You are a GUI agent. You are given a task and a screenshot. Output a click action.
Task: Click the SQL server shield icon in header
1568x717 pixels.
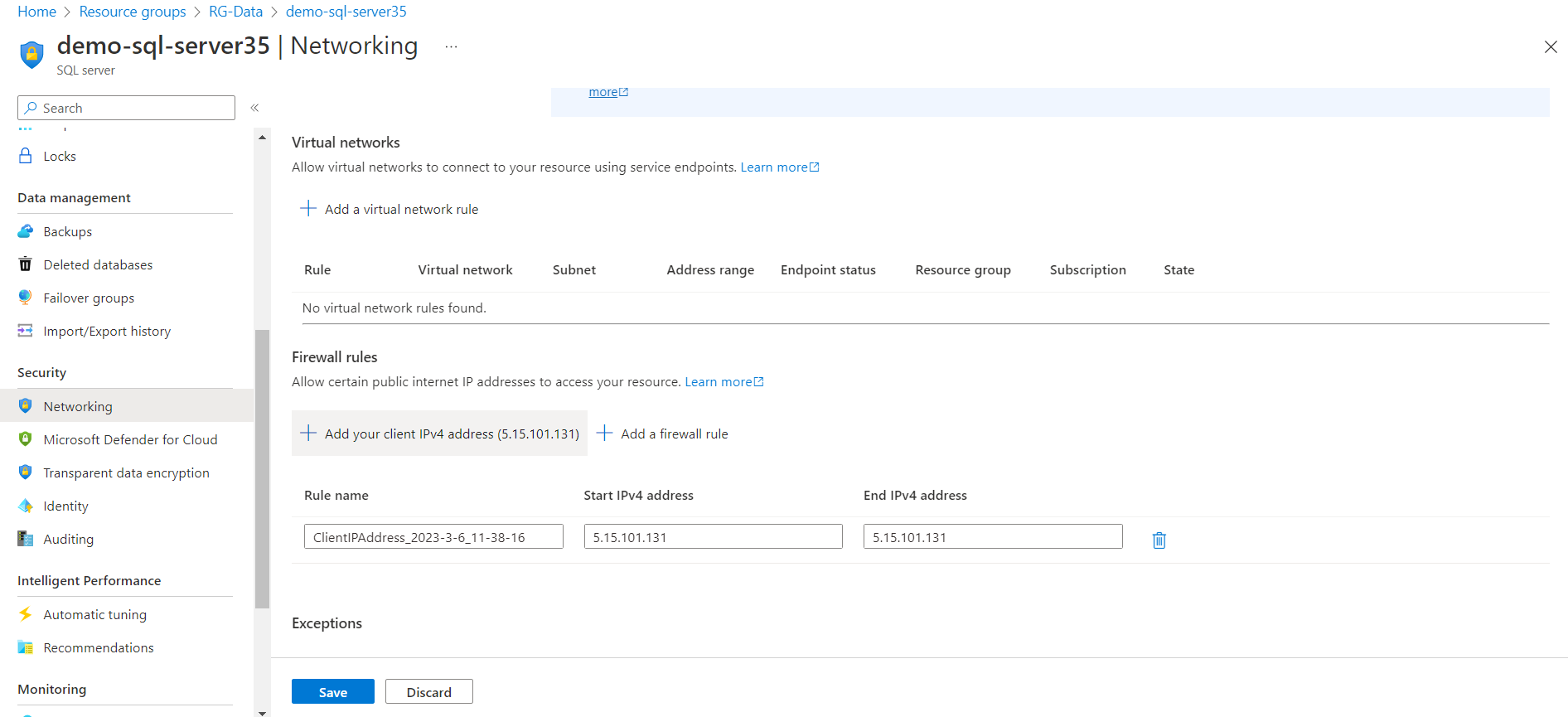click(31, 55)
